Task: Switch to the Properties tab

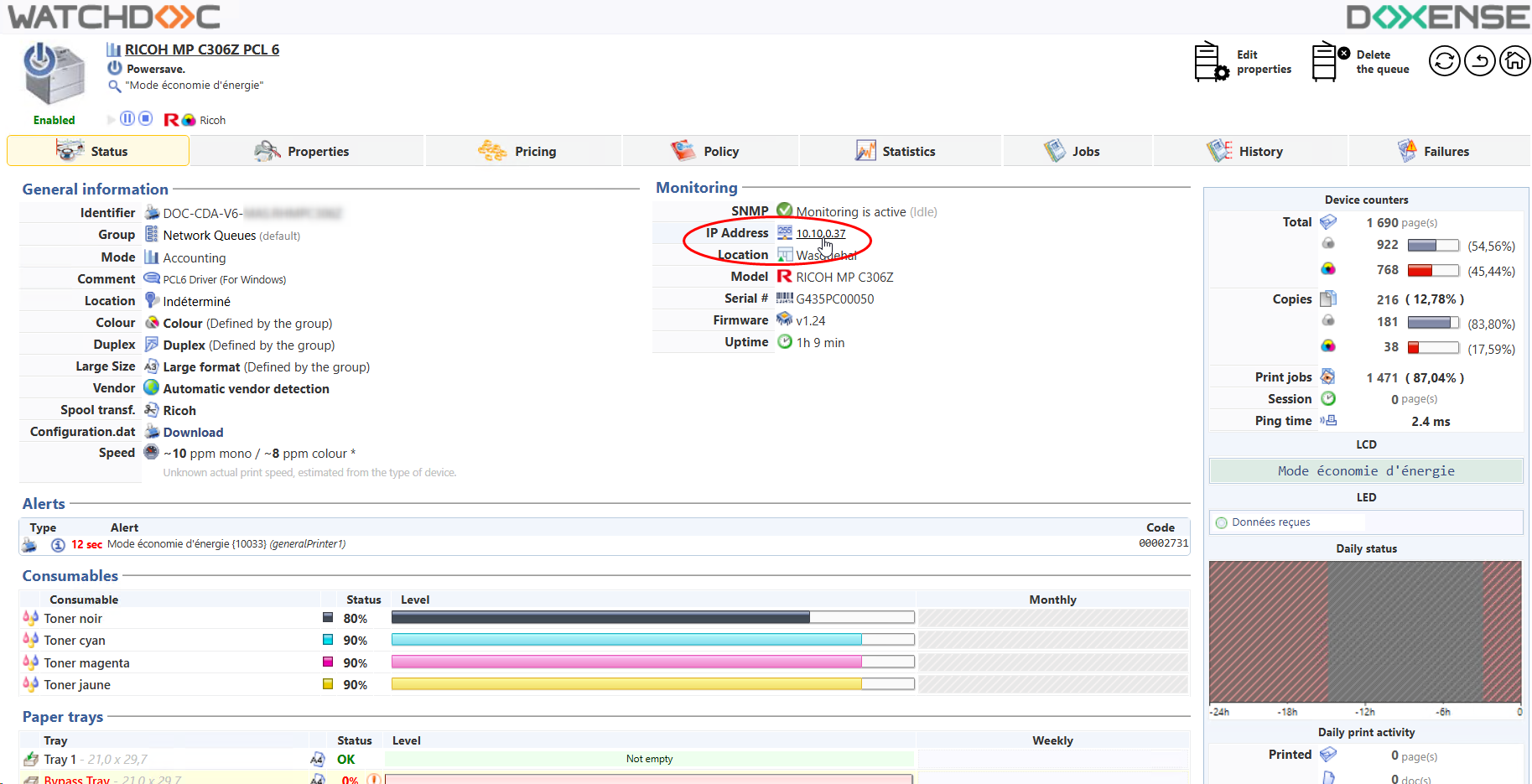Action: click(x=306, y=151)
